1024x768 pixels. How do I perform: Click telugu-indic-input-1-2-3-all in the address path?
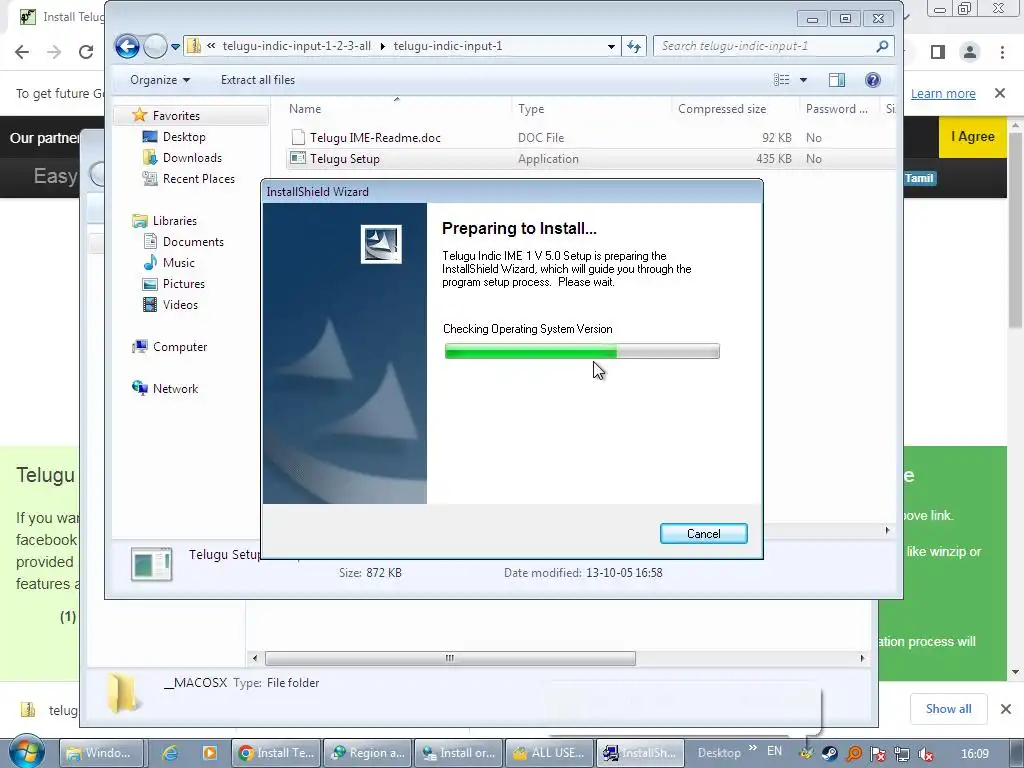tap(296, 46)
